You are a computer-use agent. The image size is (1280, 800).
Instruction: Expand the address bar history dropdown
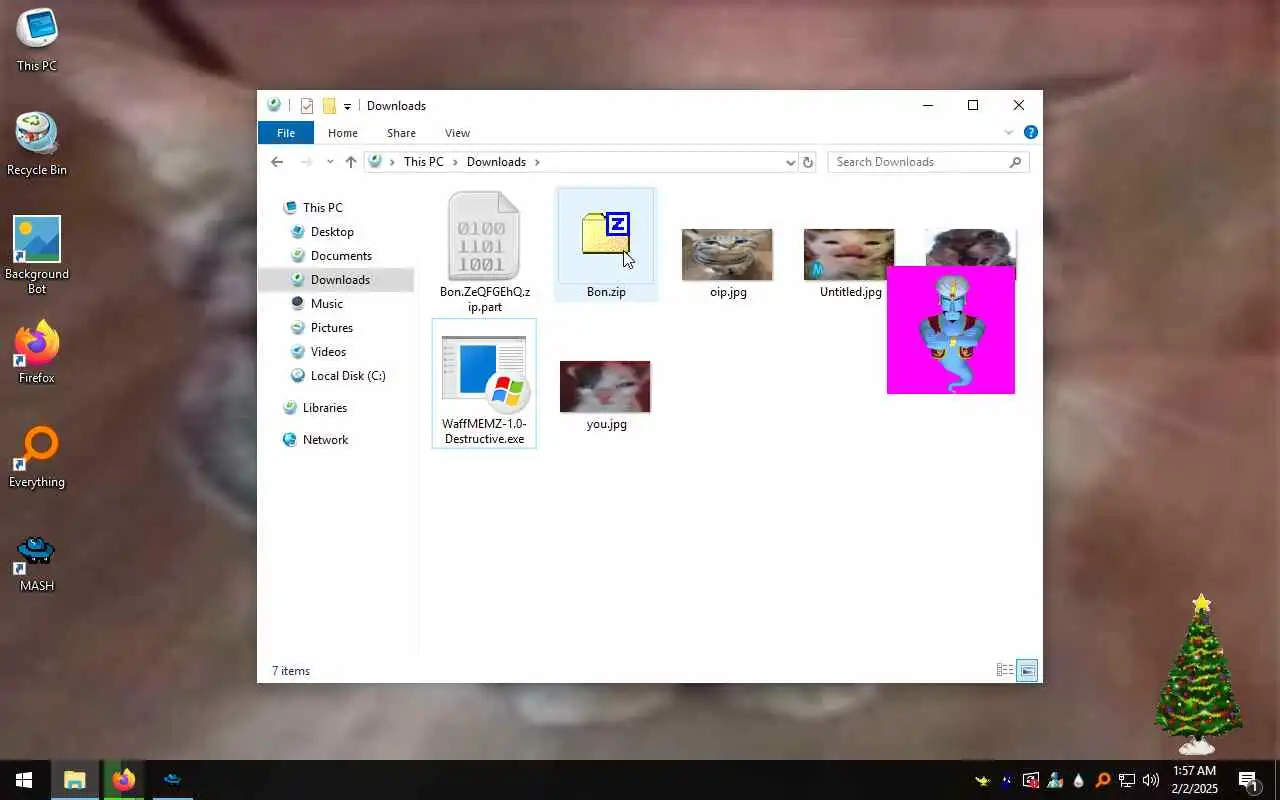(x=790, y=162)
